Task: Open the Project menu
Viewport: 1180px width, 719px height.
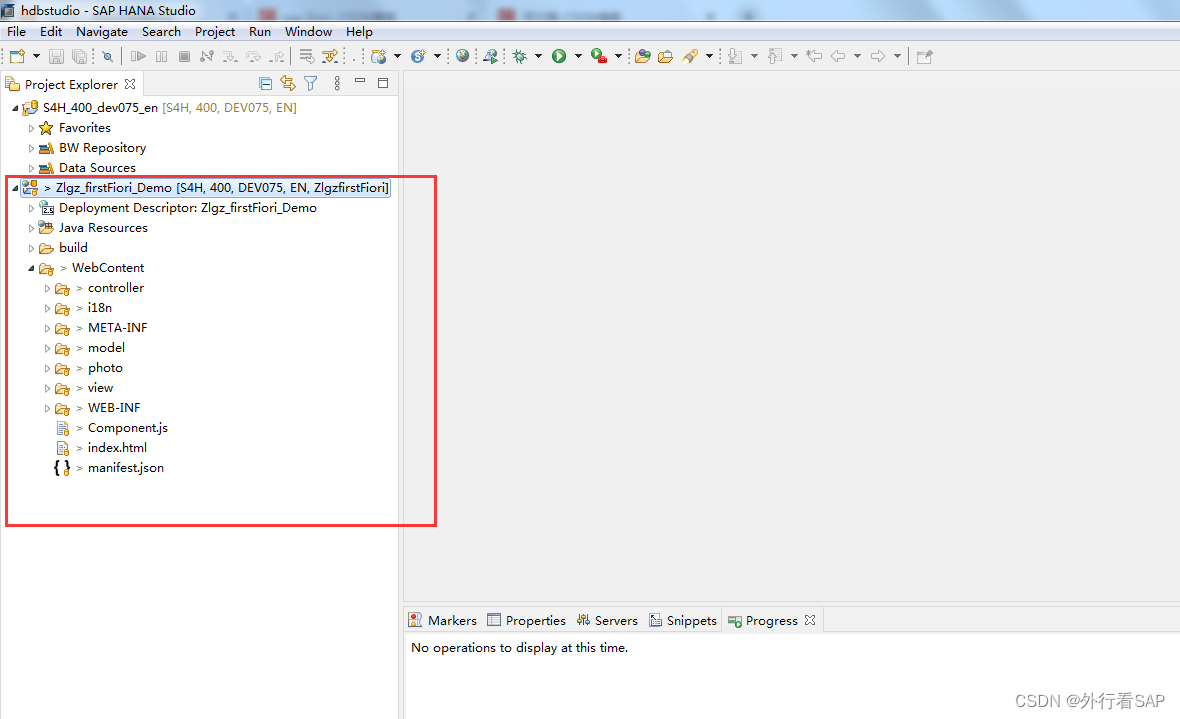Action: pyautogui.click(x=214, y=32)
